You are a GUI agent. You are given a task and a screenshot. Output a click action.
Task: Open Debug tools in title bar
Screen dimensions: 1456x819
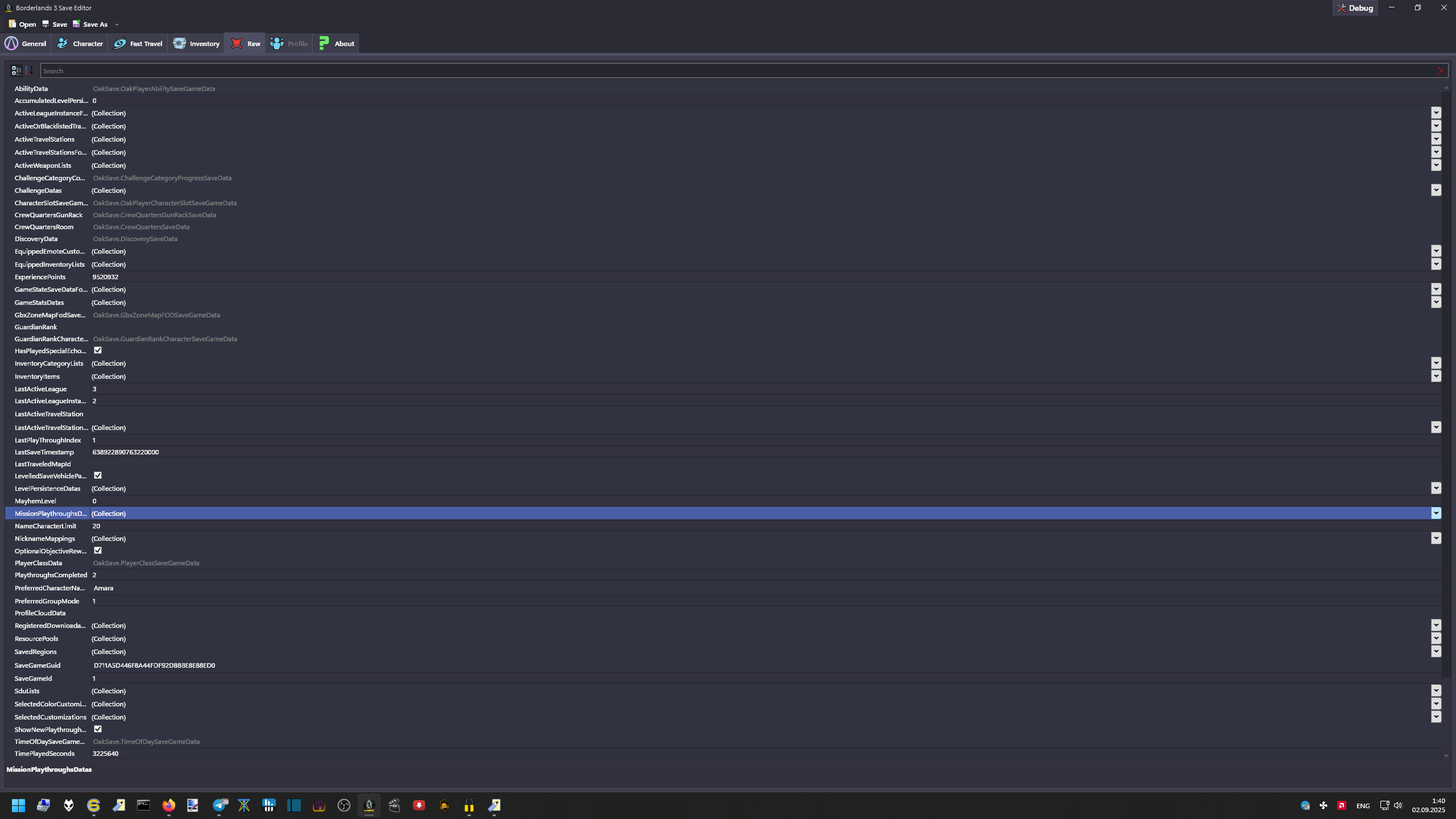point(1354,8)
